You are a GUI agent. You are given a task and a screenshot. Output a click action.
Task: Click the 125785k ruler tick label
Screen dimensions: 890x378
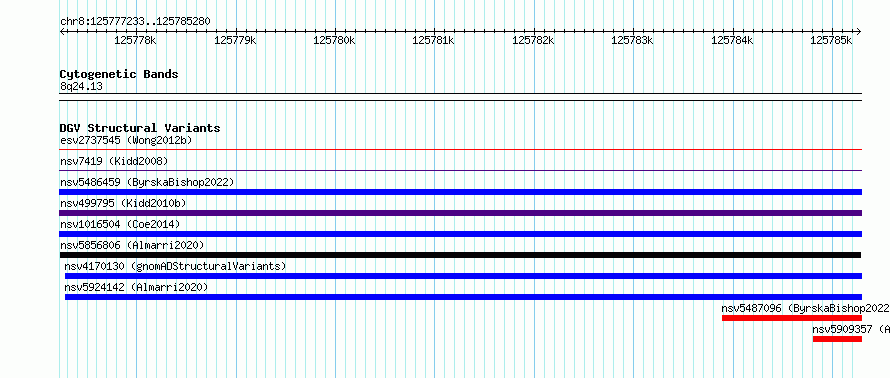(x=831, y=40)
